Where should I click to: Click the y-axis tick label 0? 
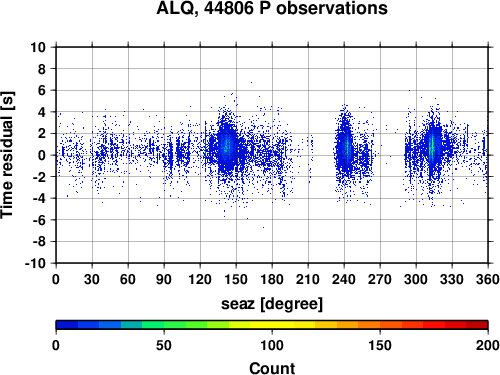click(42, 155)
